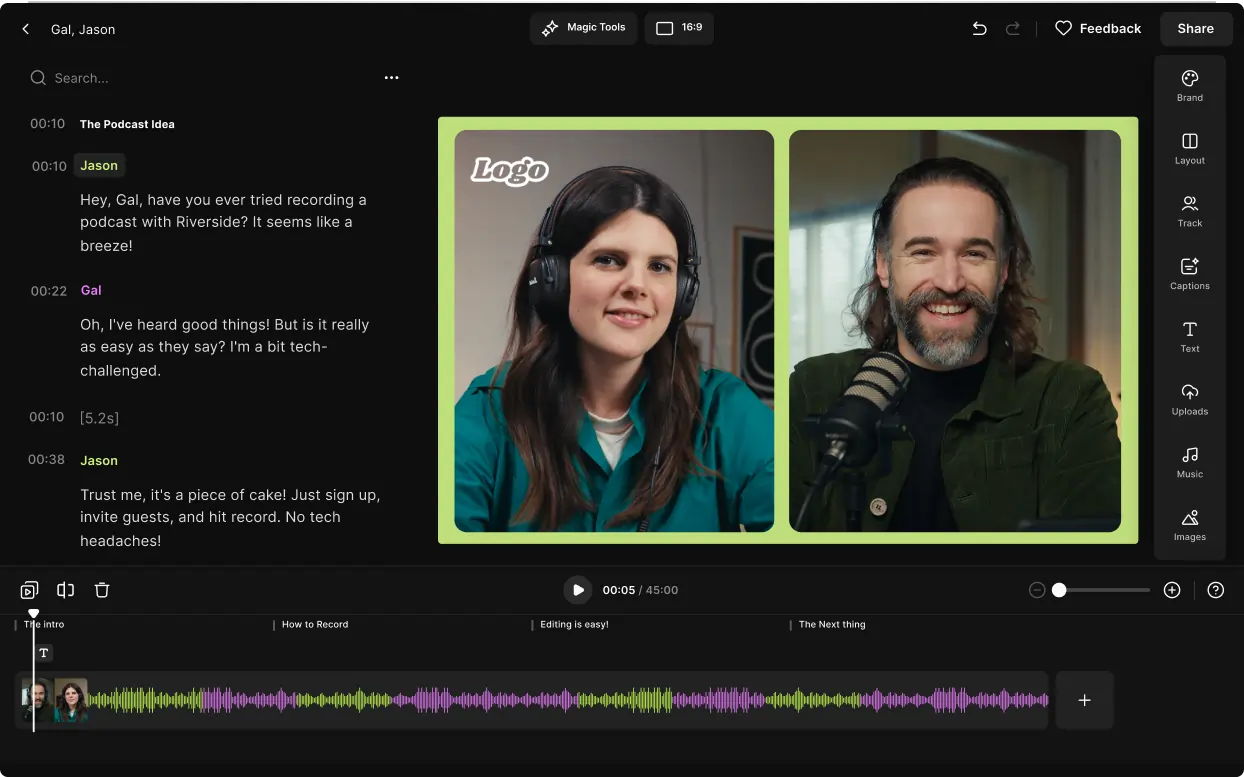Adjust the timeline zoom slider
This screenshot has height=777, width=1244.
tap(1059, 590)
